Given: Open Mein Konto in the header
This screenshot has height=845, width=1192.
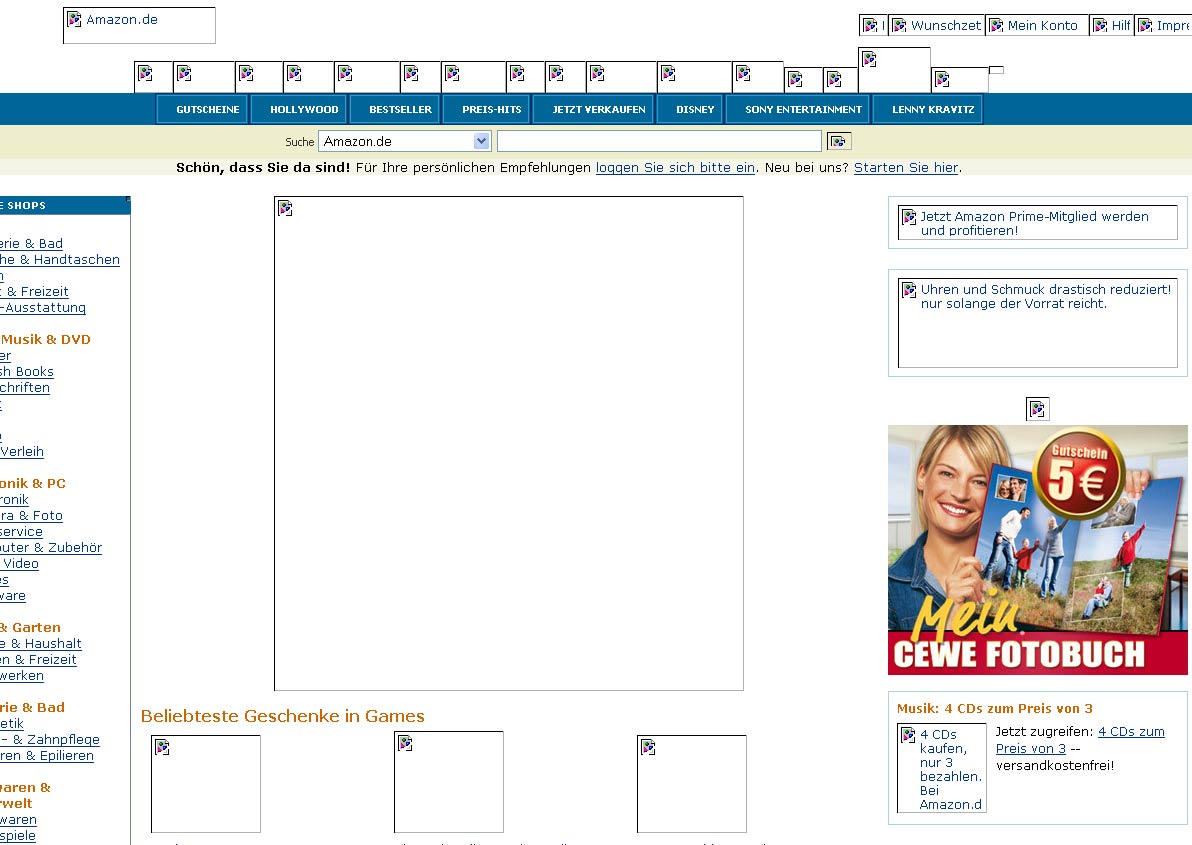Looking at the screenshot, I should 1037,26.
